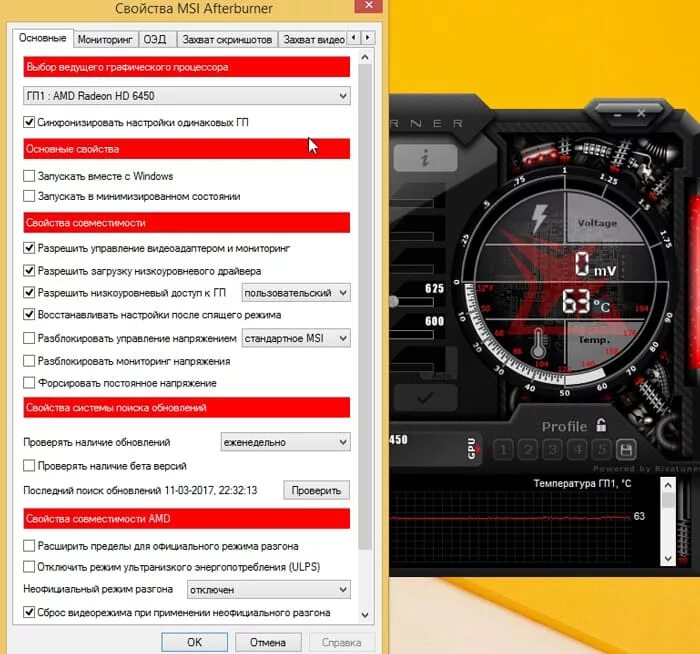Select profile slot 4 in Afterburner
Screen dimensions: 700x654
(x=578, y=450)
